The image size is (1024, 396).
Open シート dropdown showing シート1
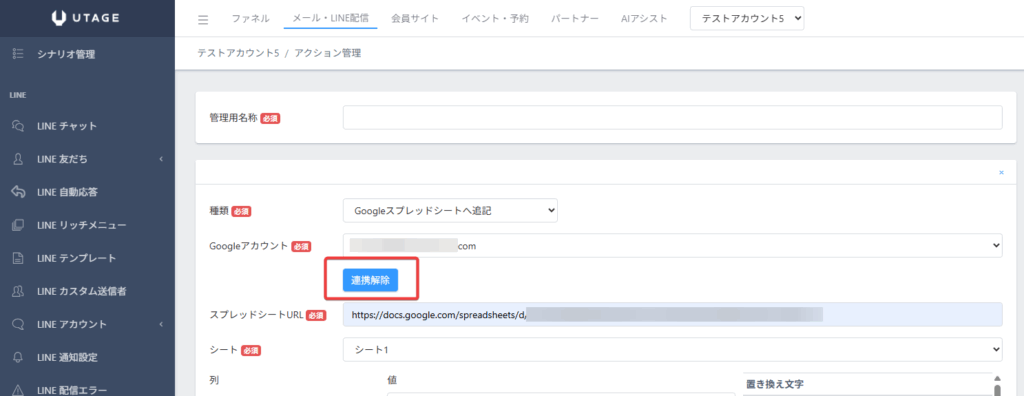click(673, 350)
